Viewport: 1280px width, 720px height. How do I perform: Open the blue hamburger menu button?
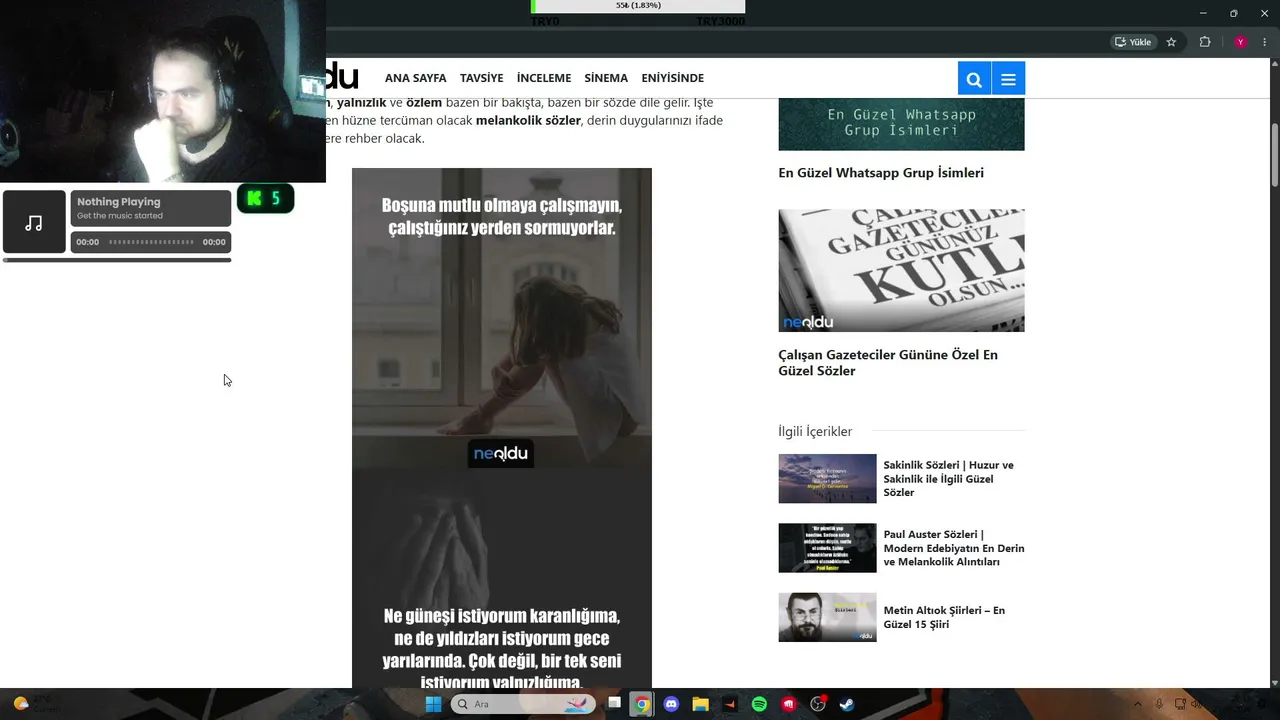pos(1008,79)
